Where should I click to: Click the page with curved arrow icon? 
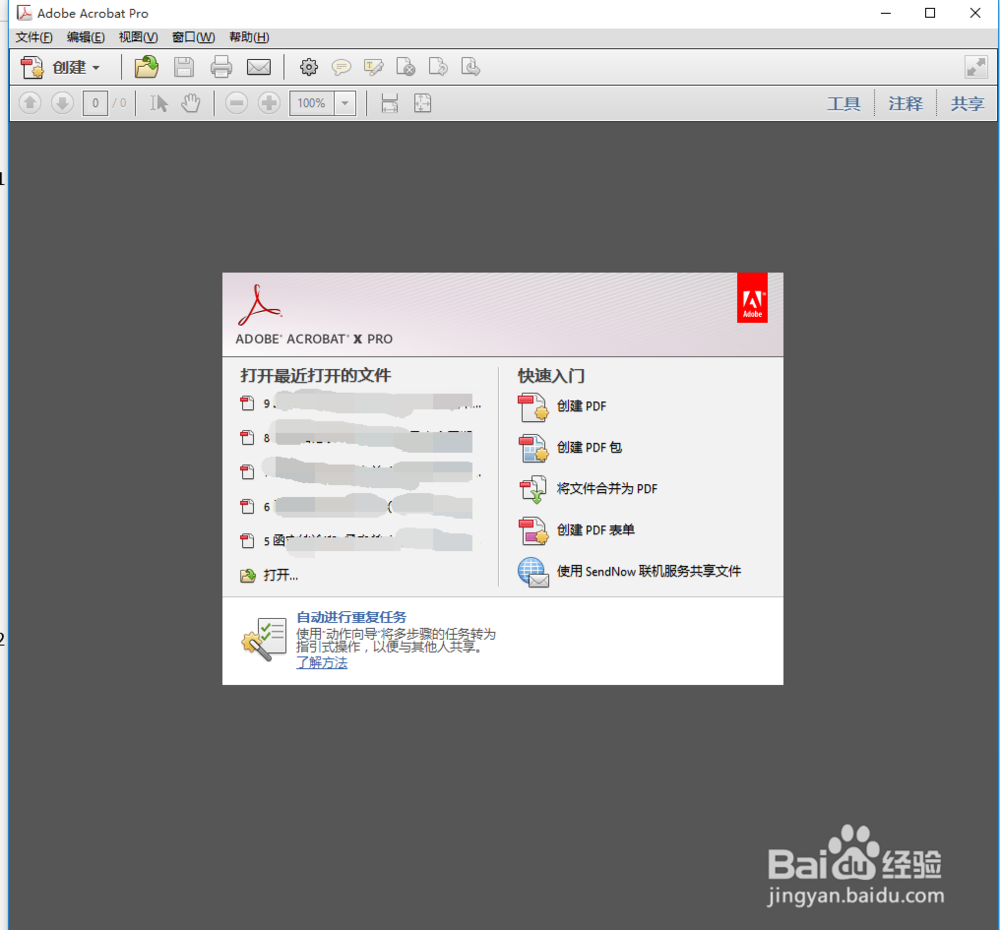[x=438, y=67]
